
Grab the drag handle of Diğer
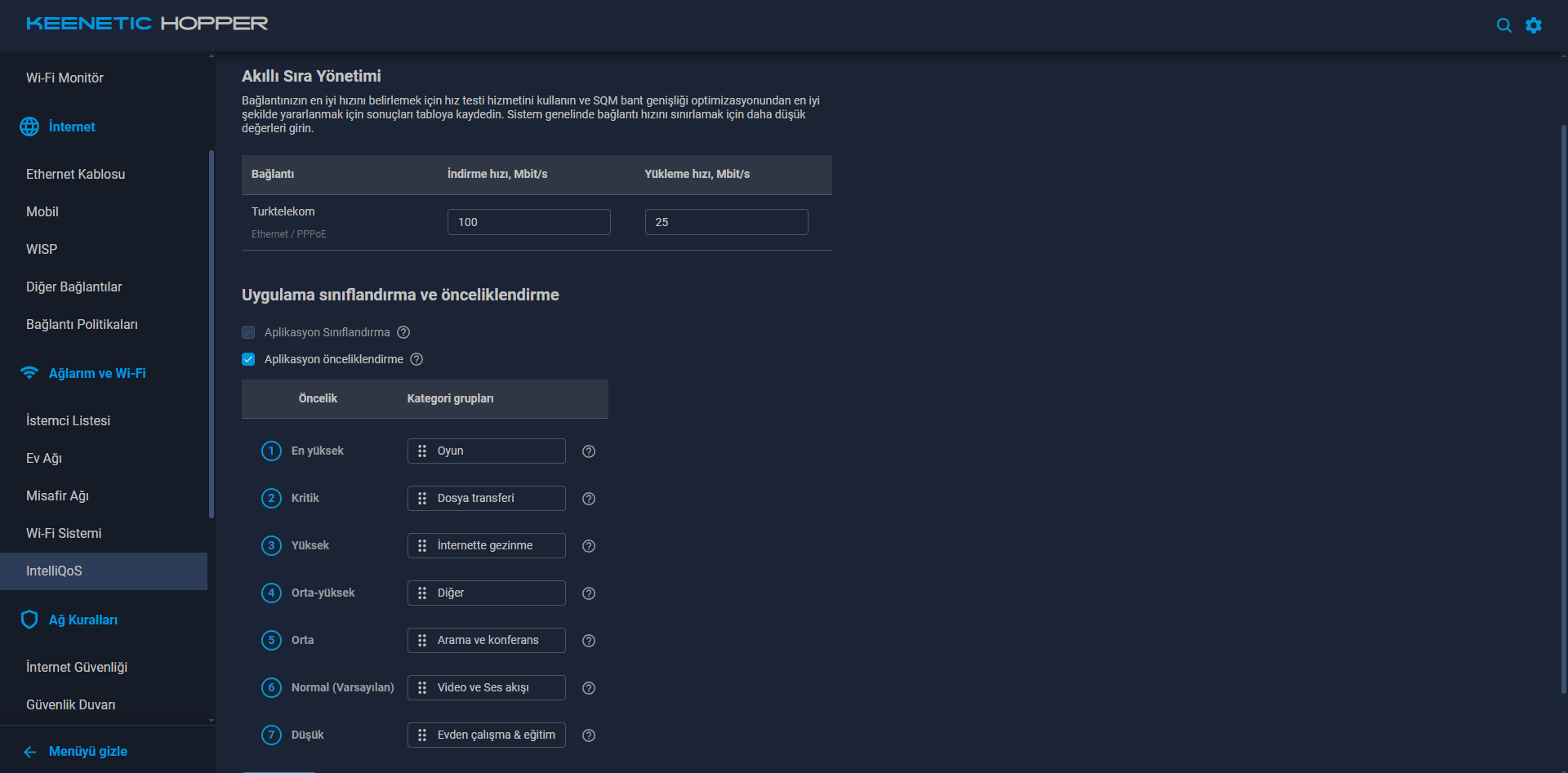coord(422,593)
